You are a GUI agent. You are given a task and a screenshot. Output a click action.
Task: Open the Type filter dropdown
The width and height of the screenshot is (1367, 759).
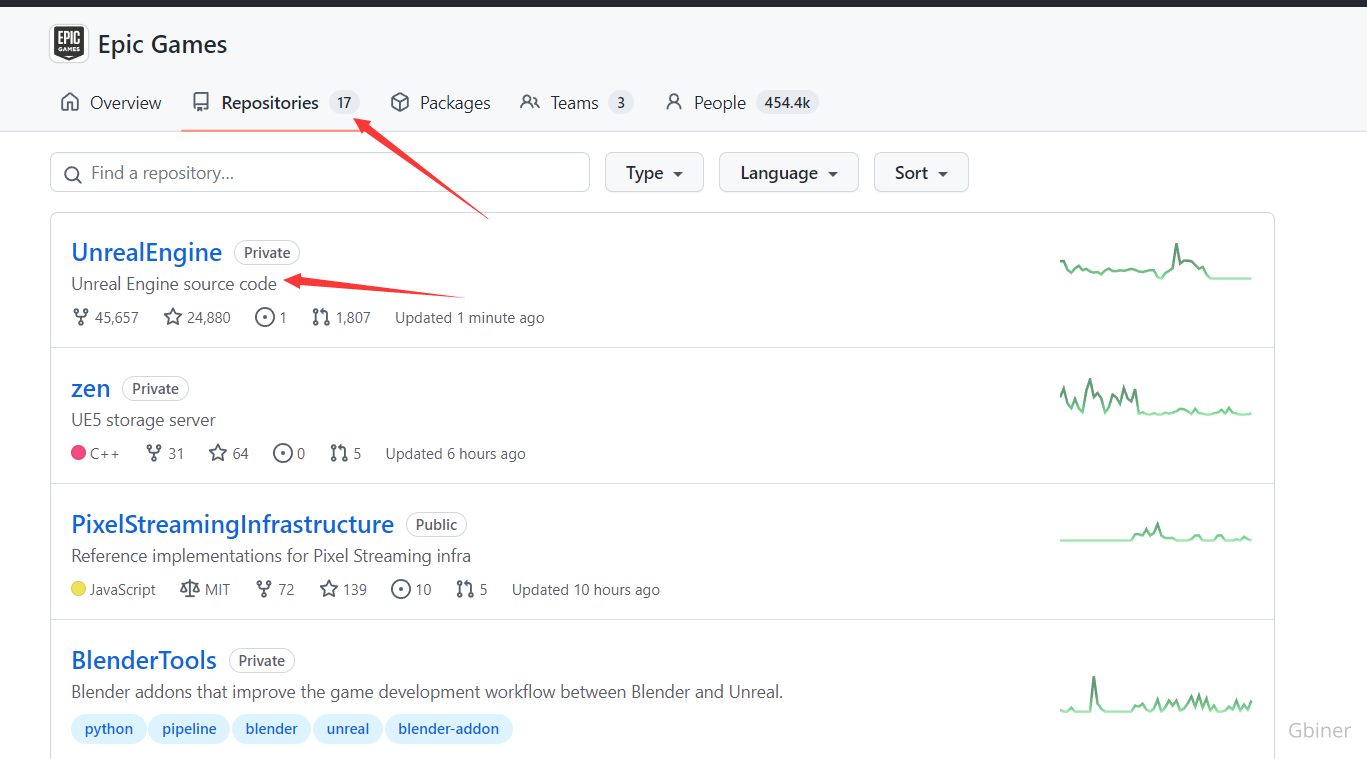click(654, 173)
